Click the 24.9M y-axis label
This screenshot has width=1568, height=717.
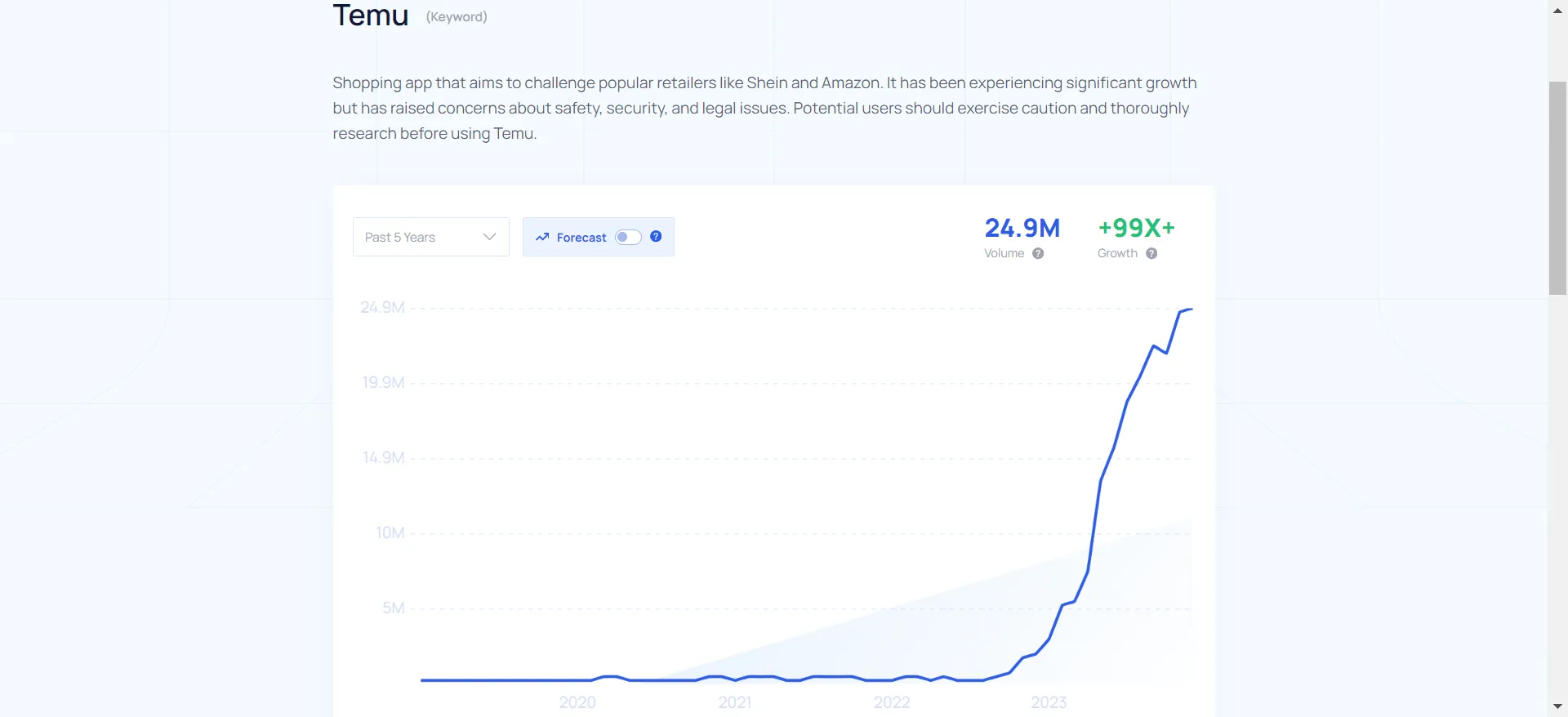point(382,307)
